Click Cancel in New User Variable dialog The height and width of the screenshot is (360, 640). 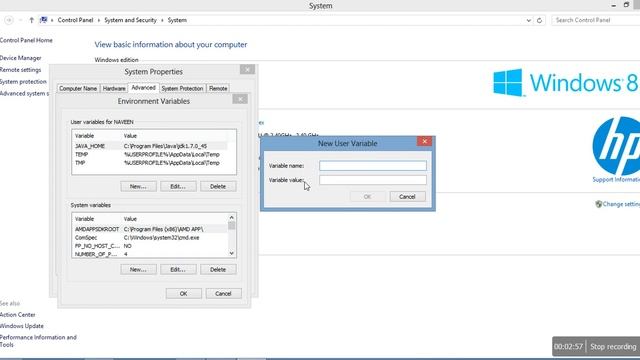(x=407, y=197)
